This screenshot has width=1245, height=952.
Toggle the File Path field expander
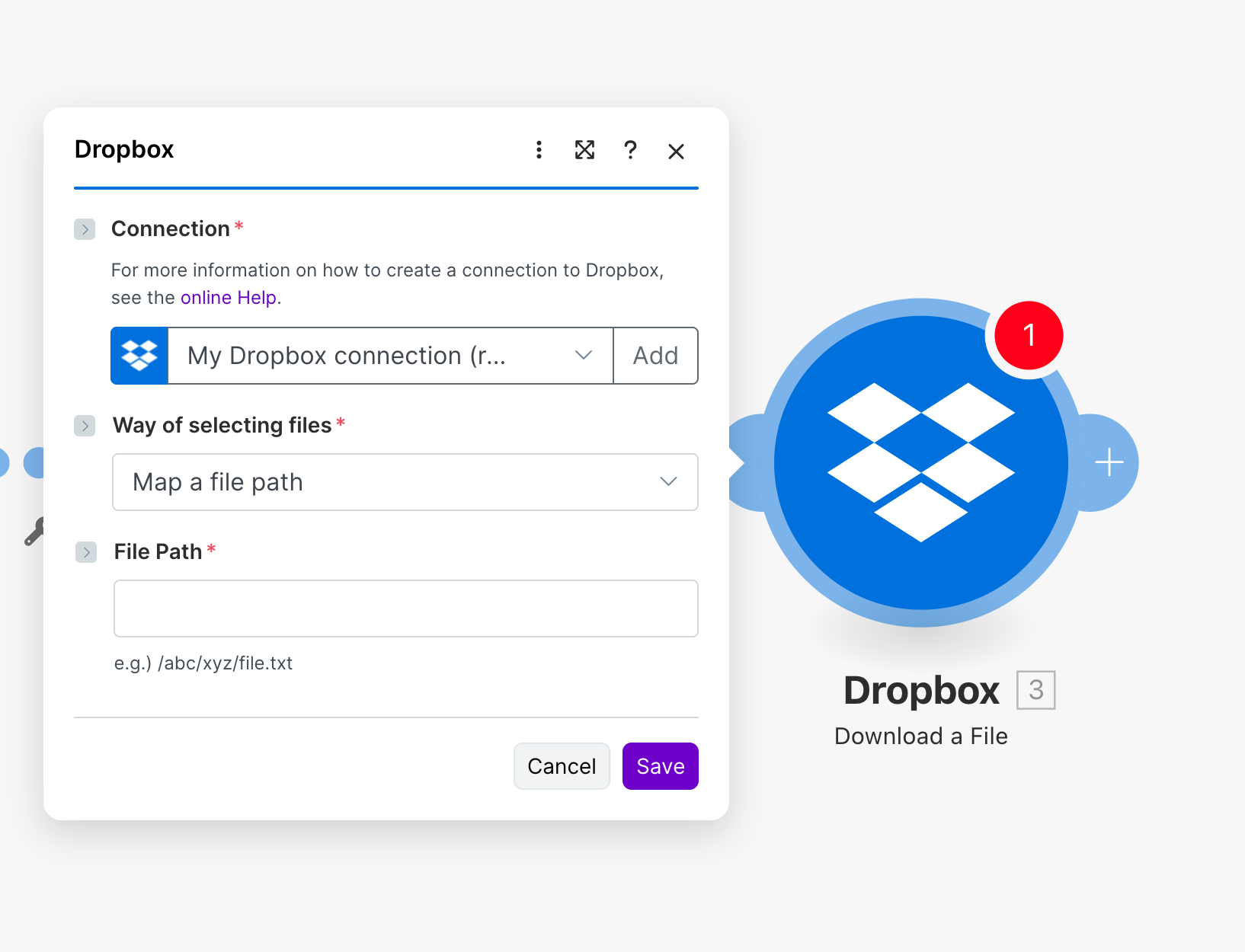pos(86,552)
